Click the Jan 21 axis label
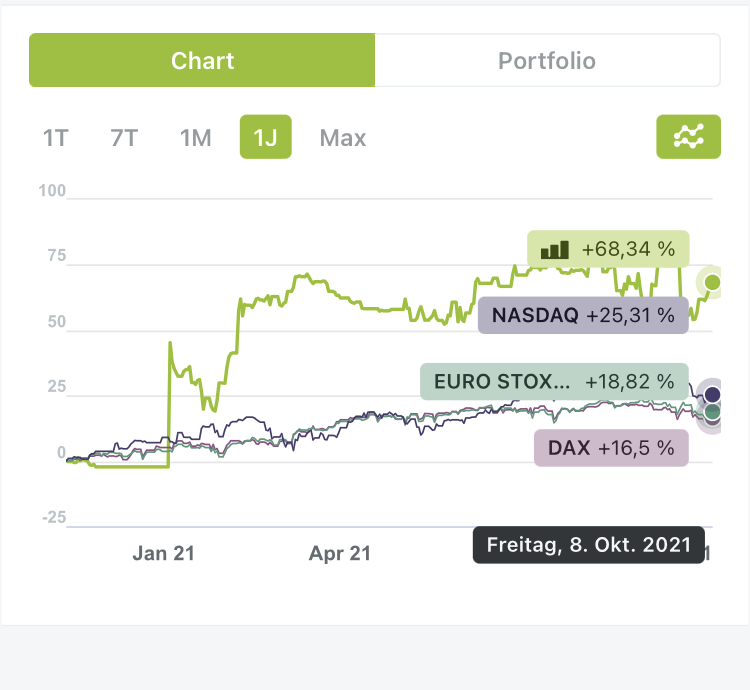The width and height of the screenshot is (750, 690). (163, 552)
